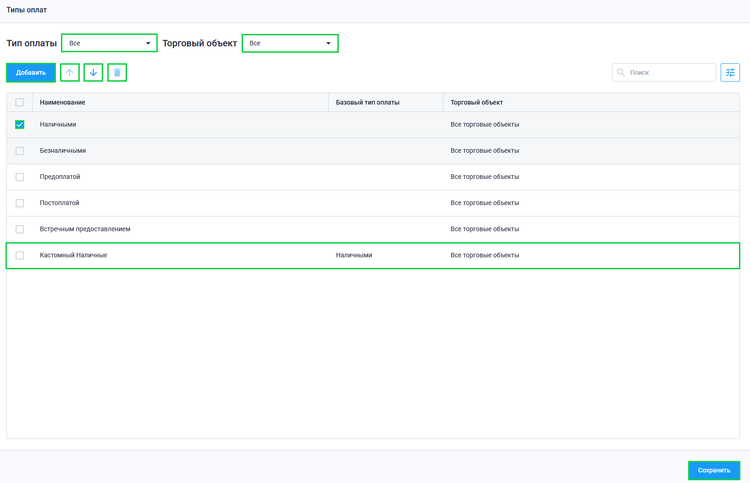Expand the Торговый объект dropdown
This screenshot has height=483, width=750.
290,43
